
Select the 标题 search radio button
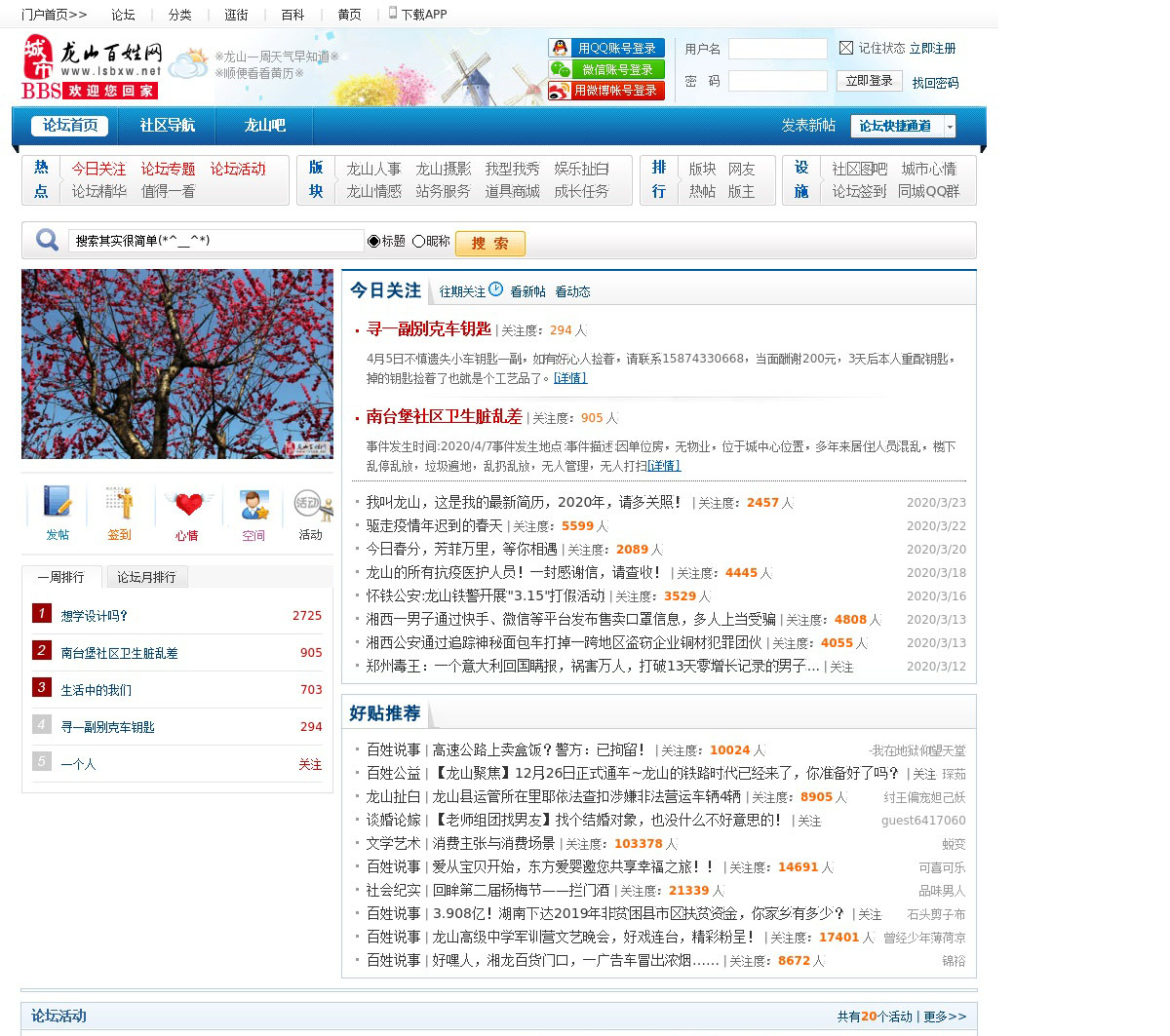tap(373, 241)
